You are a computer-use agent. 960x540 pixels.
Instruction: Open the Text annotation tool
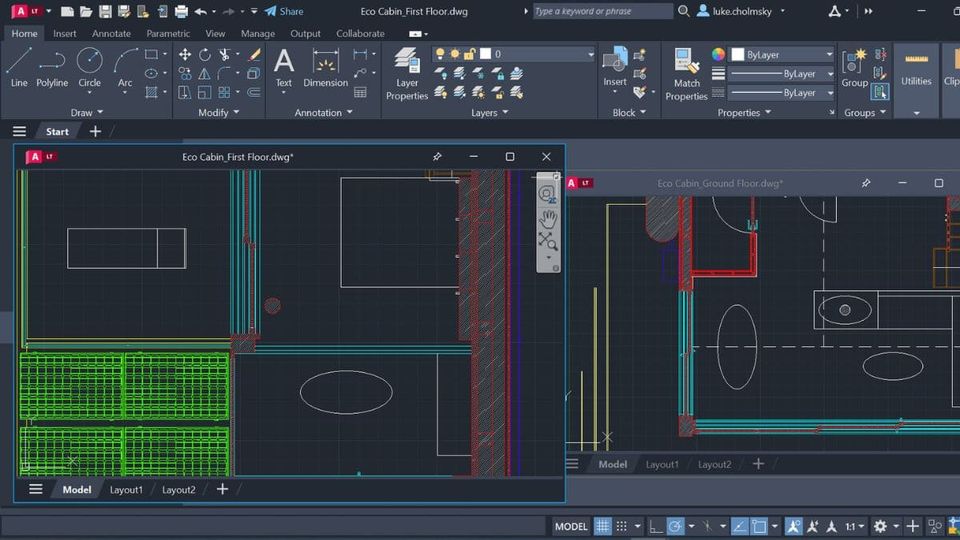[283, 67]
